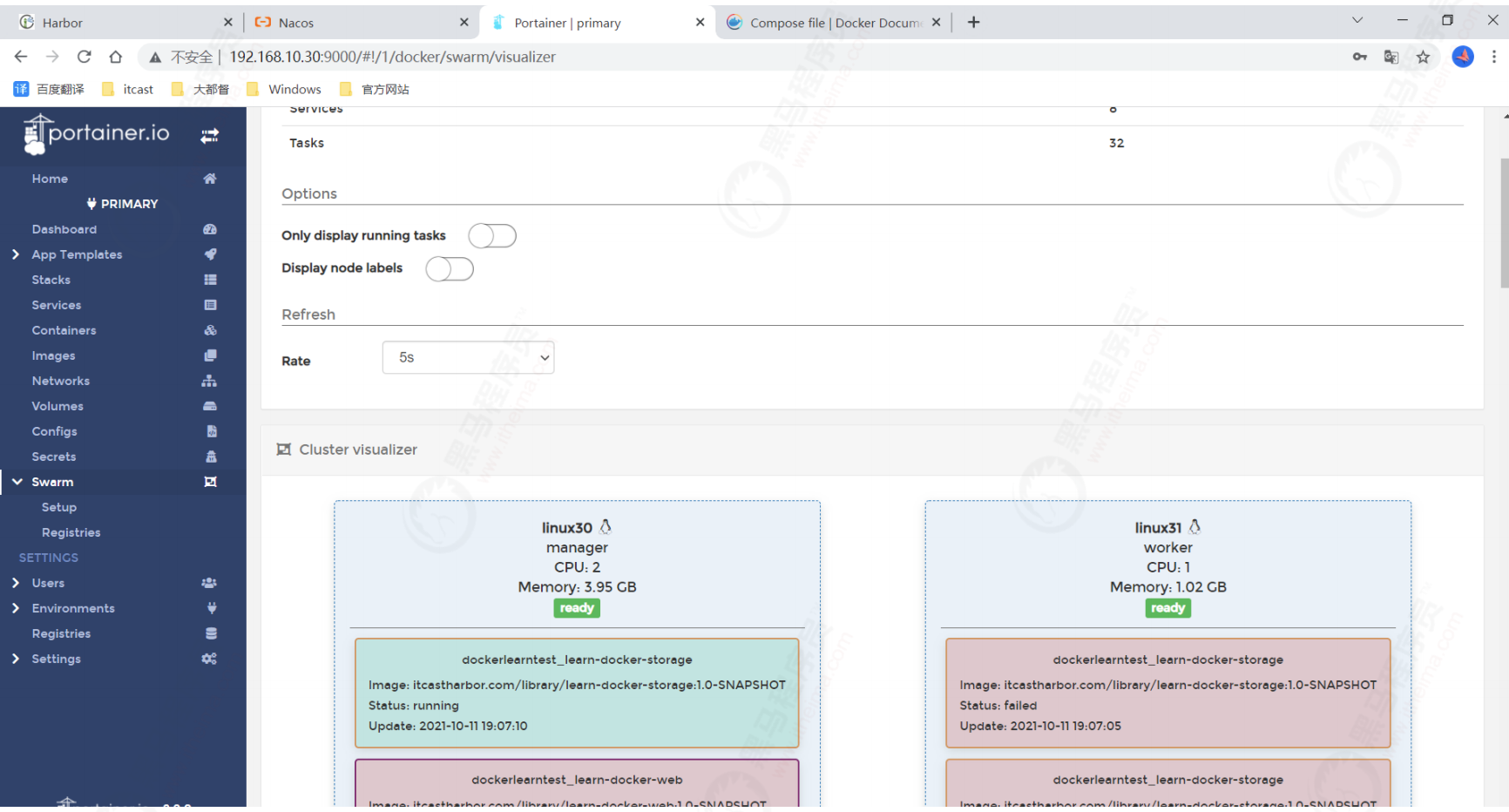Expand the Settings menu chevron
This screenshot has width=1509, height=812.
pyautogui.click(x=16, y=659)
